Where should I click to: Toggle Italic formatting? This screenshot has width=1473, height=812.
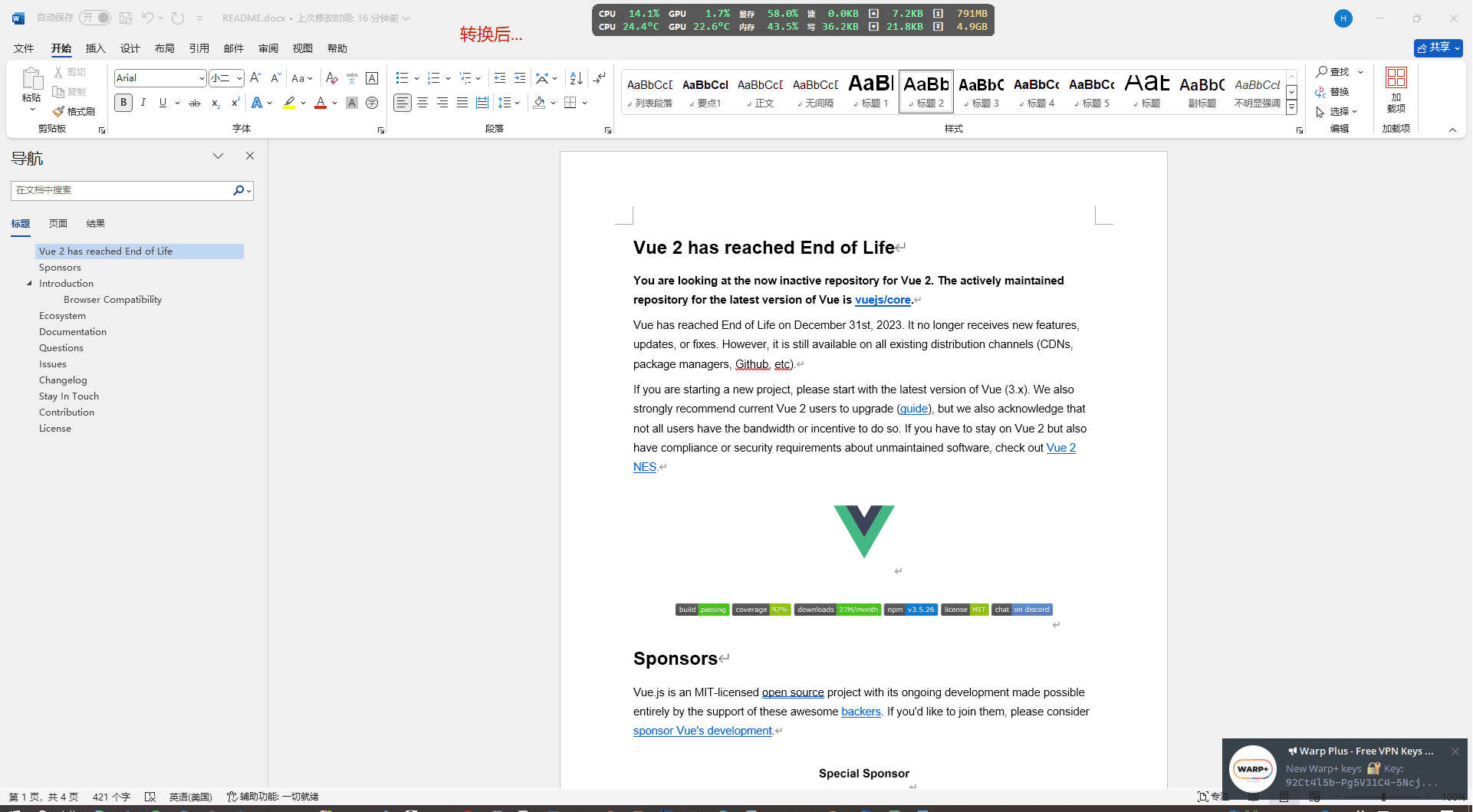click(143, 103)
